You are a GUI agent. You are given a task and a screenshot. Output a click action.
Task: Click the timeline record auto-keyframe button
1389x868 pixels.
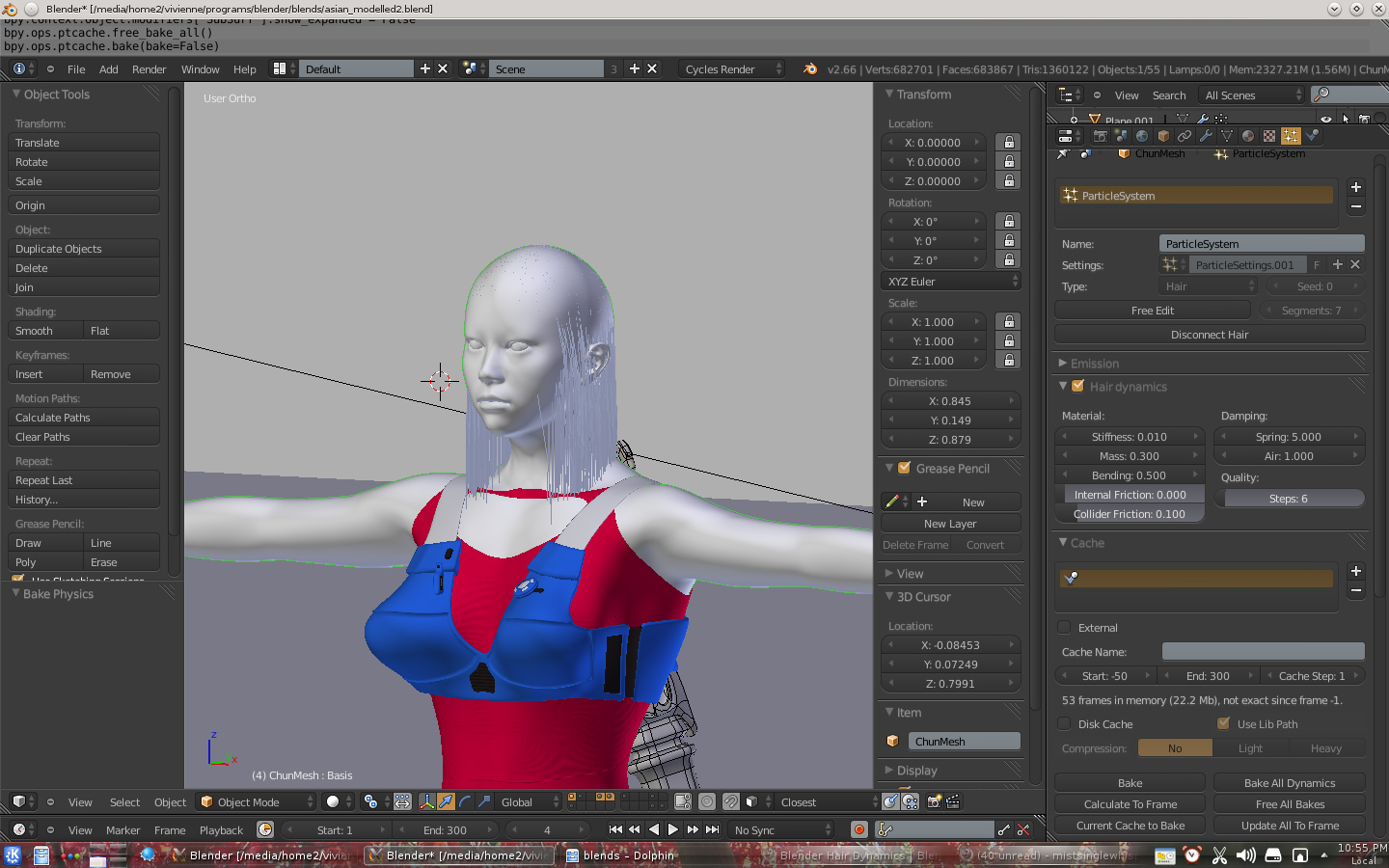point(858,829)
